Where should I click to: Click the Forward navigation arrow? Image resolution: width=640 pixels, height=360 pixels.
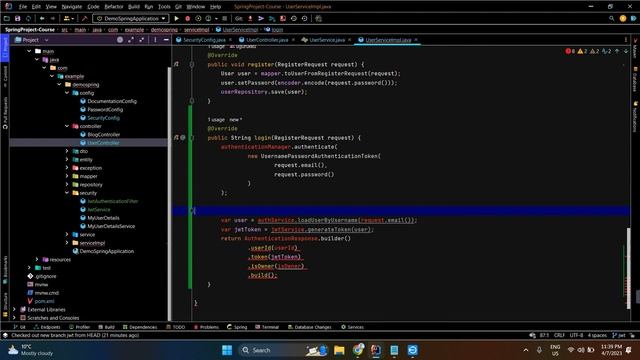53,18
